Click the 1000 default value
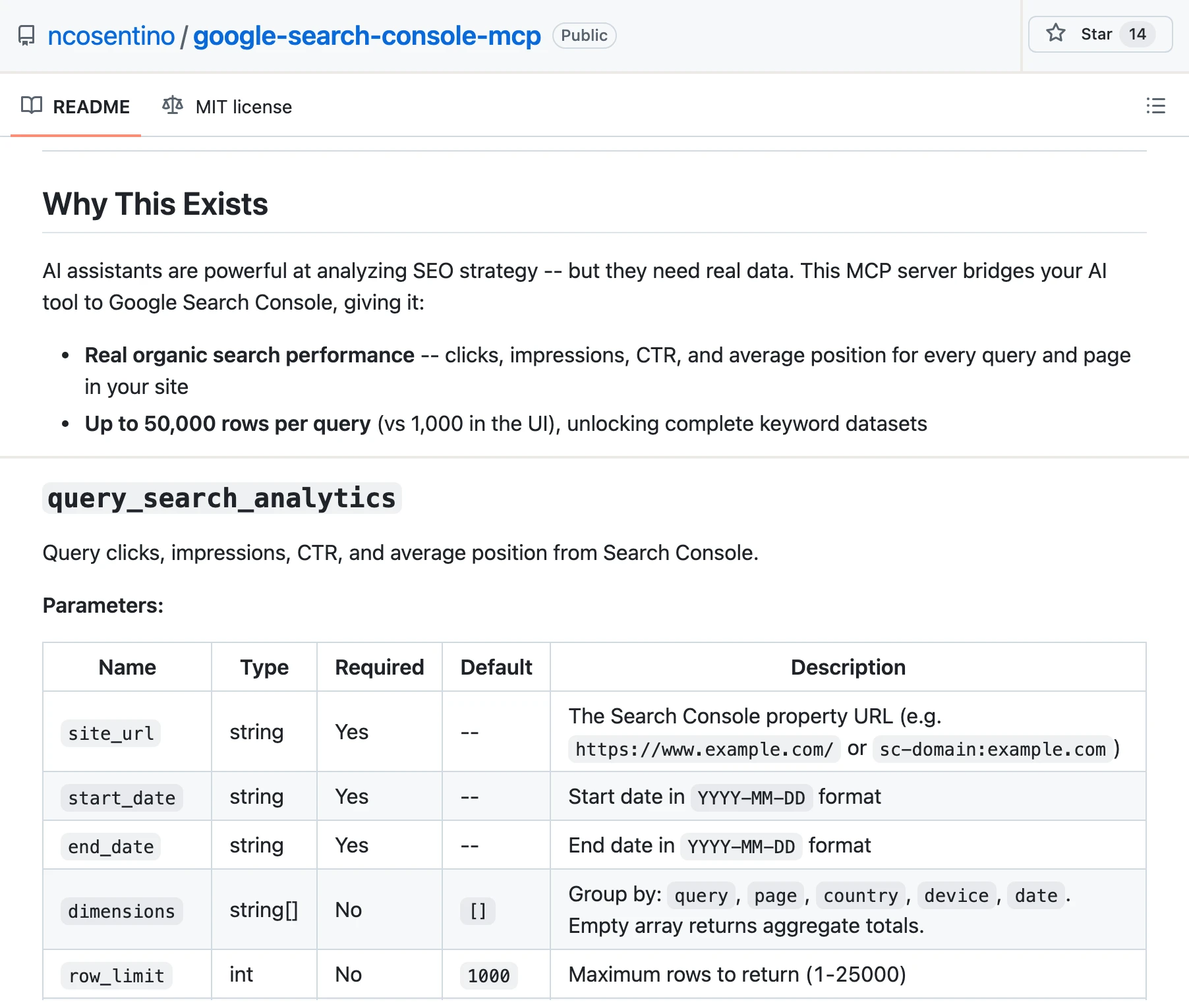 tap(488, 976)
